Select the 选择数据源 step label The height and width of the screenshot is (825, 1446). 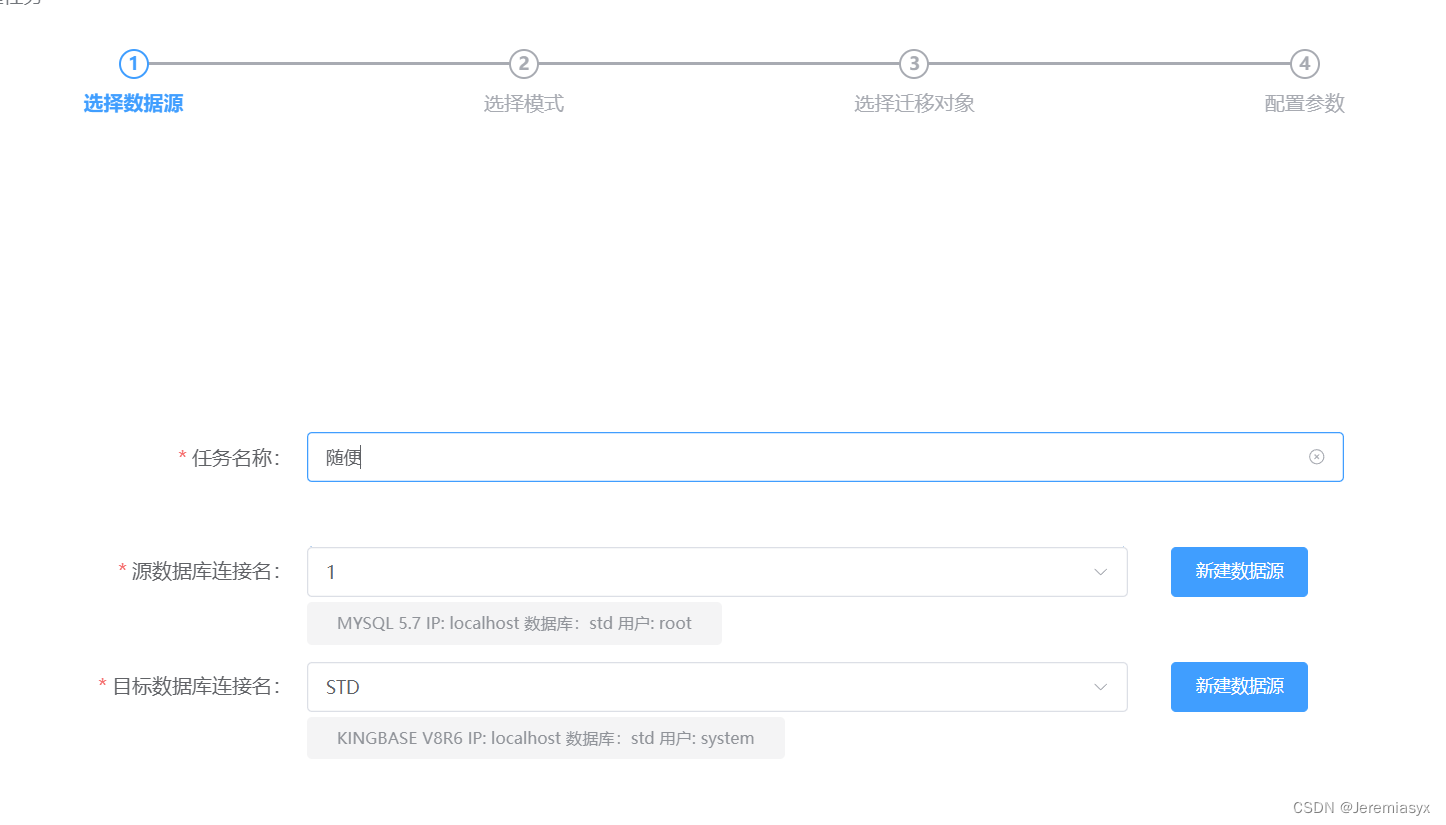click(x=133, y=104)
